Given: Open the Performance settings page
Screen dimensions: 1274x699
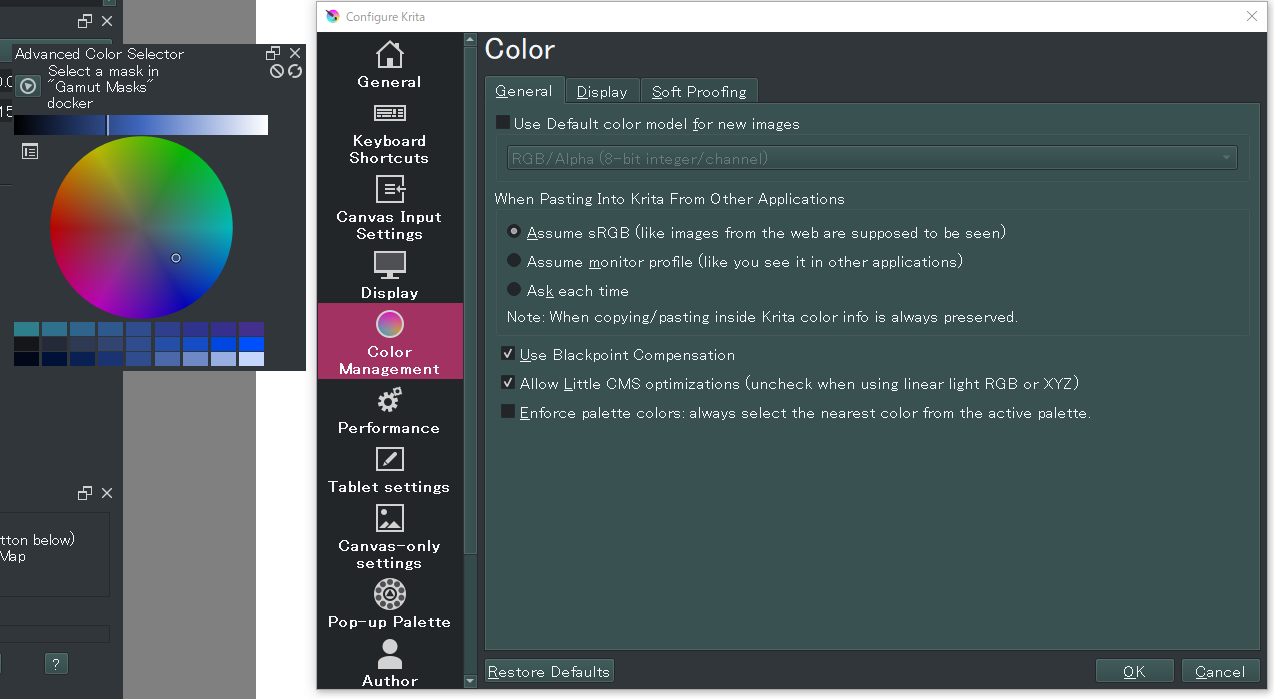Looking at the screenshot, I should pos(389,410).
